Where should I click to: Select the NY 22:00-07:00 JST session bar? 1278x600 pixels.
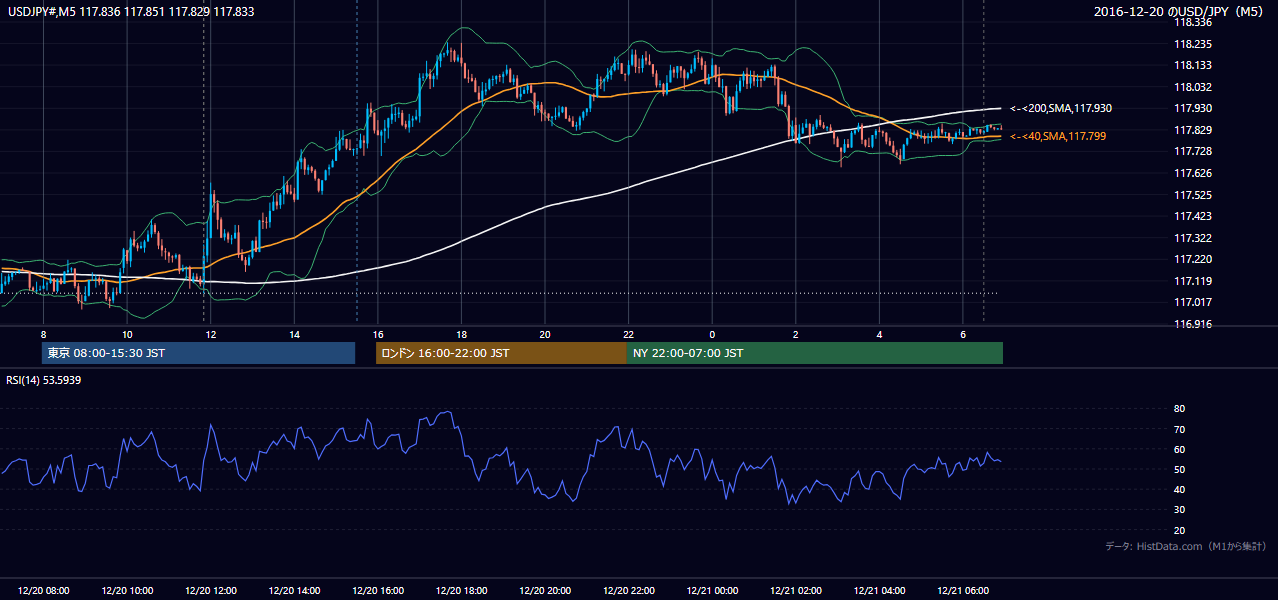point(815,353)
